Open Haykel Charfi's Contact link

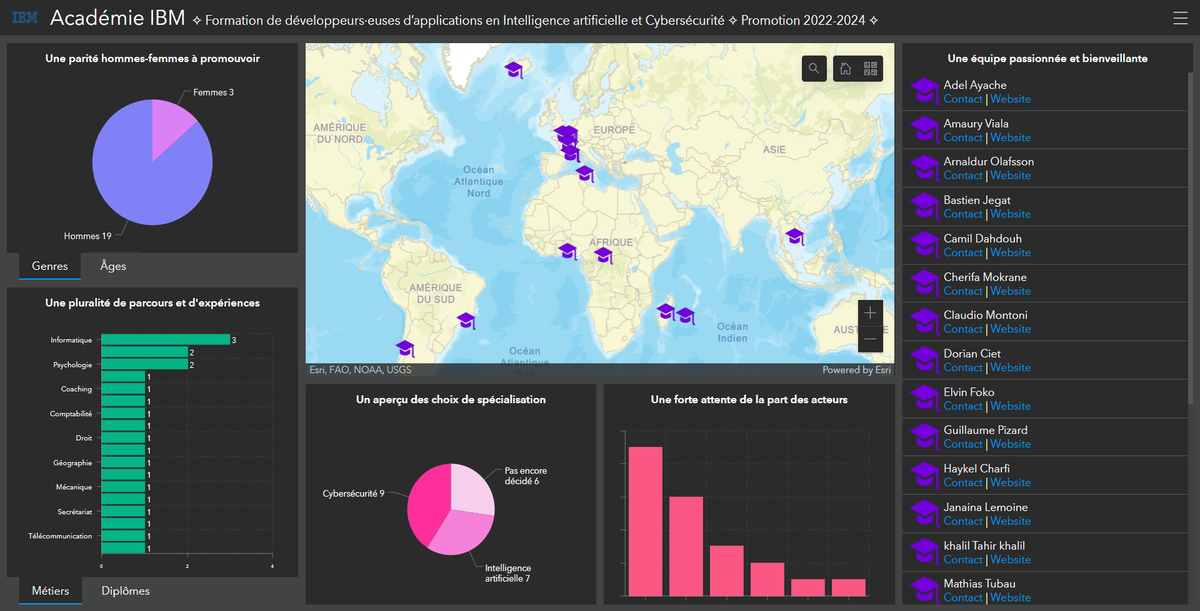click(963, 483)
